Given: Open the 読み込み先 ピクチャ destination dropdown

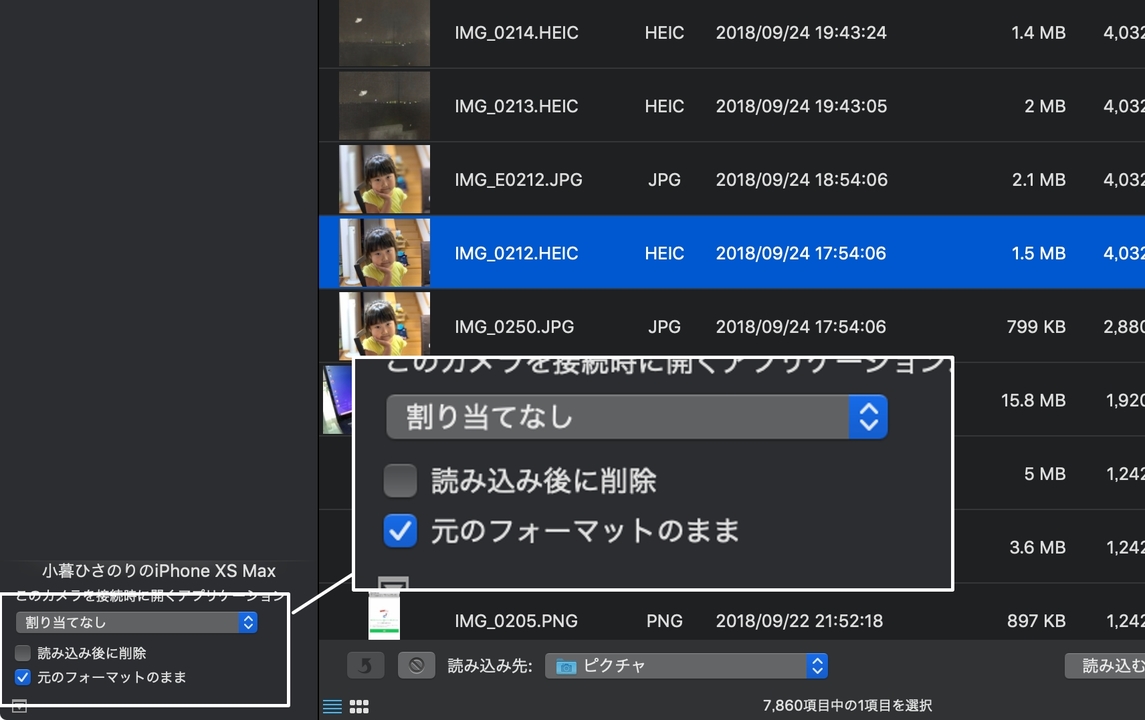Looking at the screenshot, I should [x=686, y=666].
